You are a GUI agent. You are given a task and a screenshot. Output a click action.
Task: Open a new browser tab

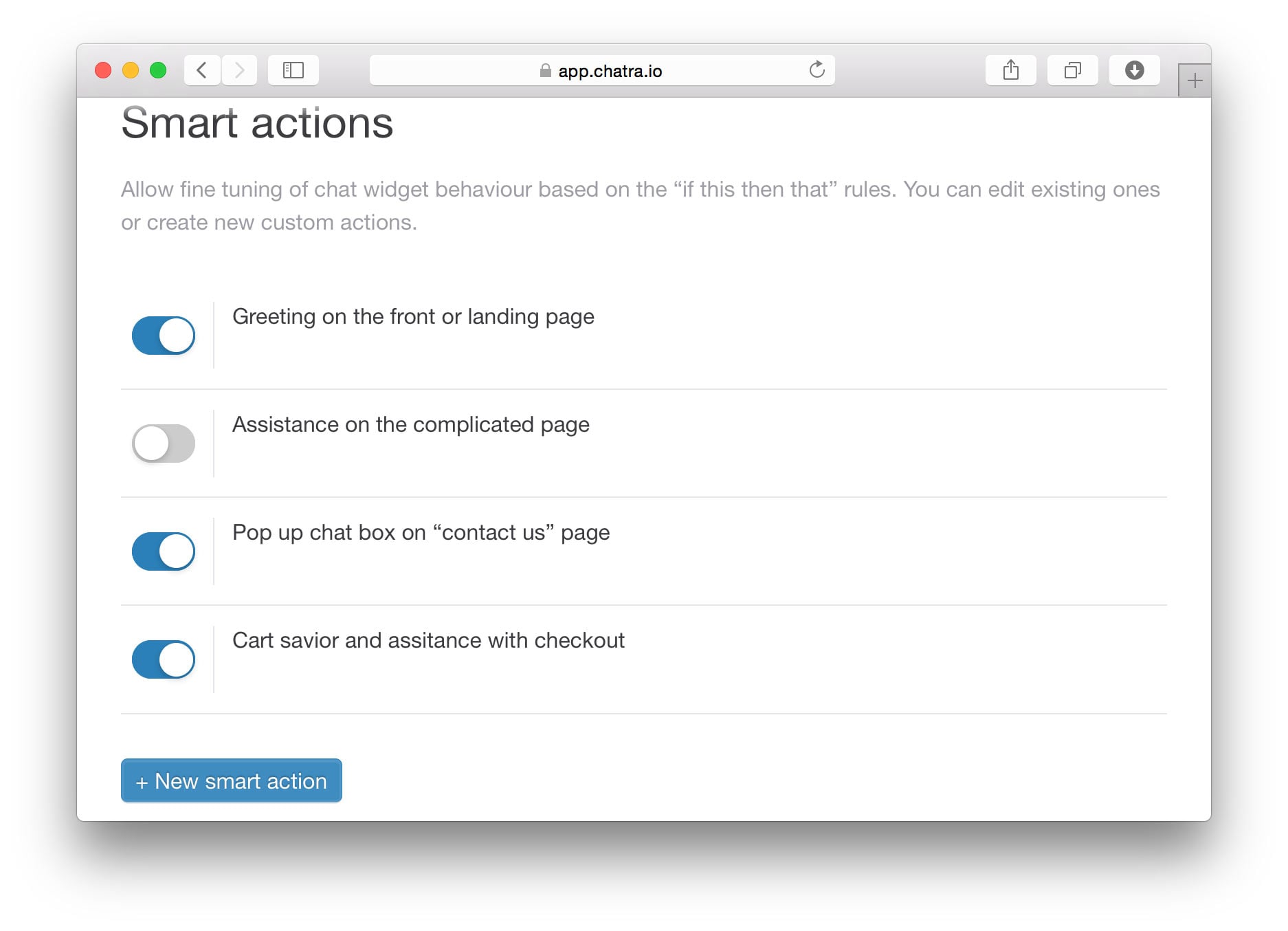coord(1195,81)
